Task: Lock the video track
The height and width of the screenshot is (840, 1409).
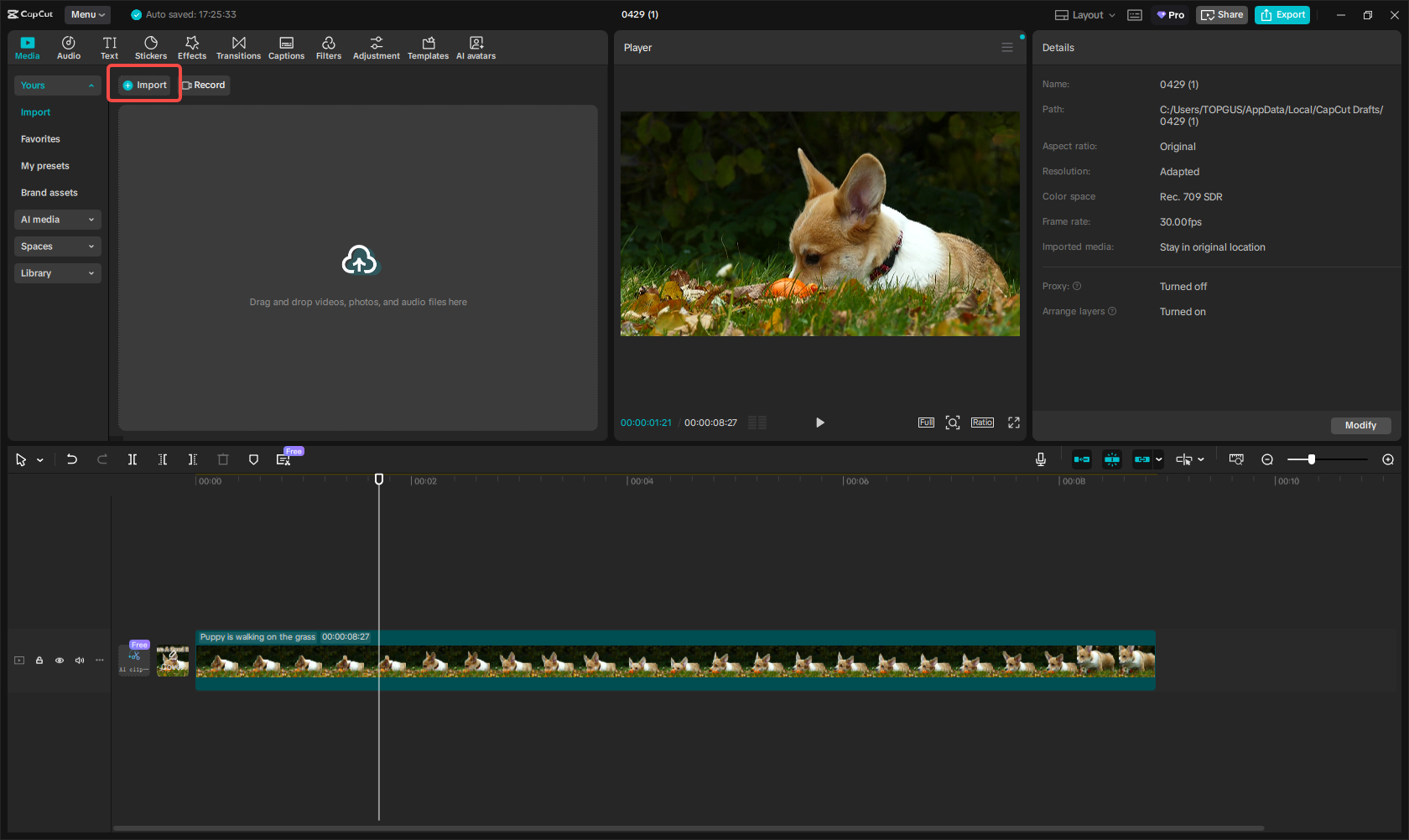Action: pyautogui.click(x=39, y=661)
